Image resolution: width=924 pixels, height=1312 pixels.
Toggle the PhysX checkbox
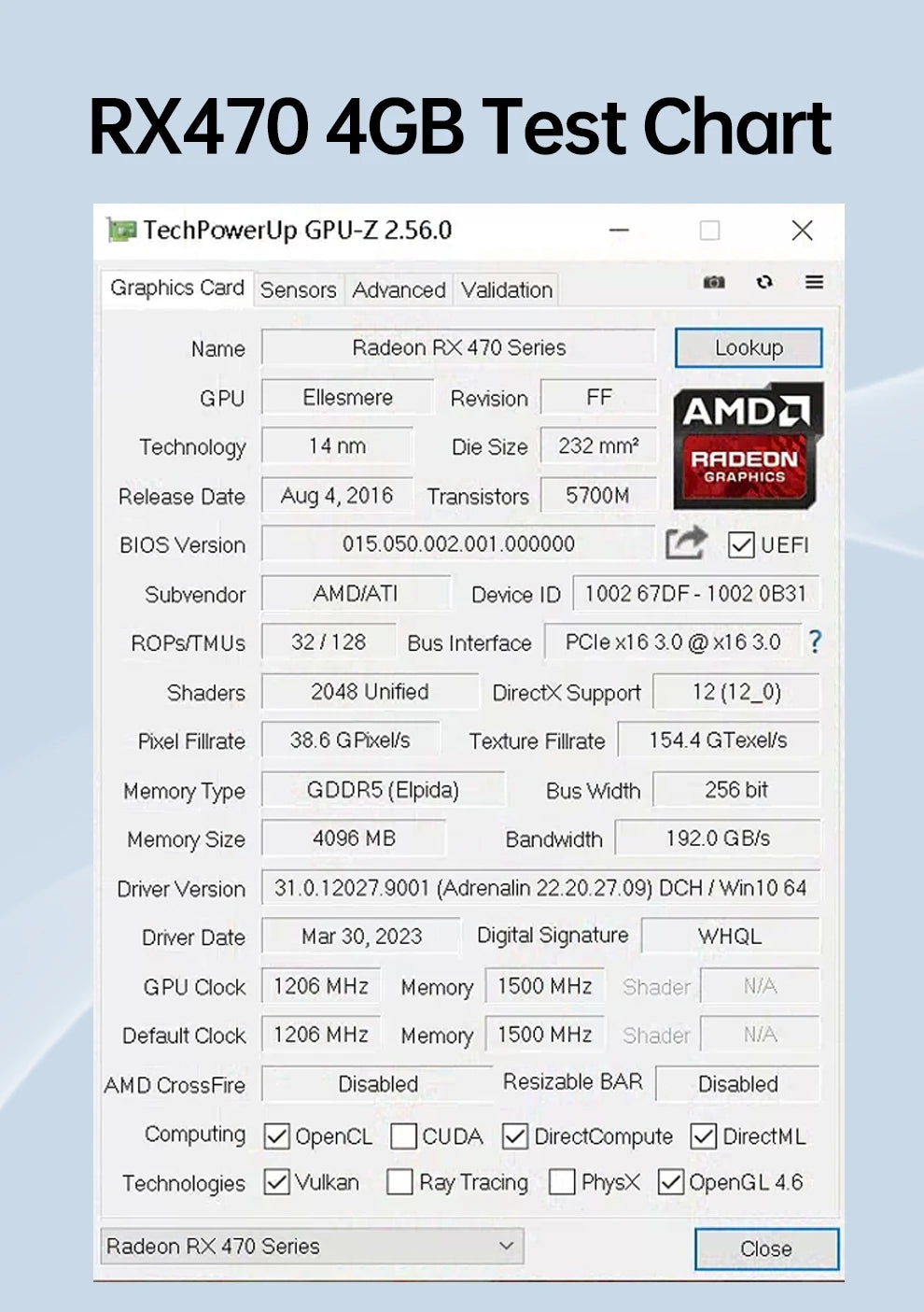click(562, 1182)
